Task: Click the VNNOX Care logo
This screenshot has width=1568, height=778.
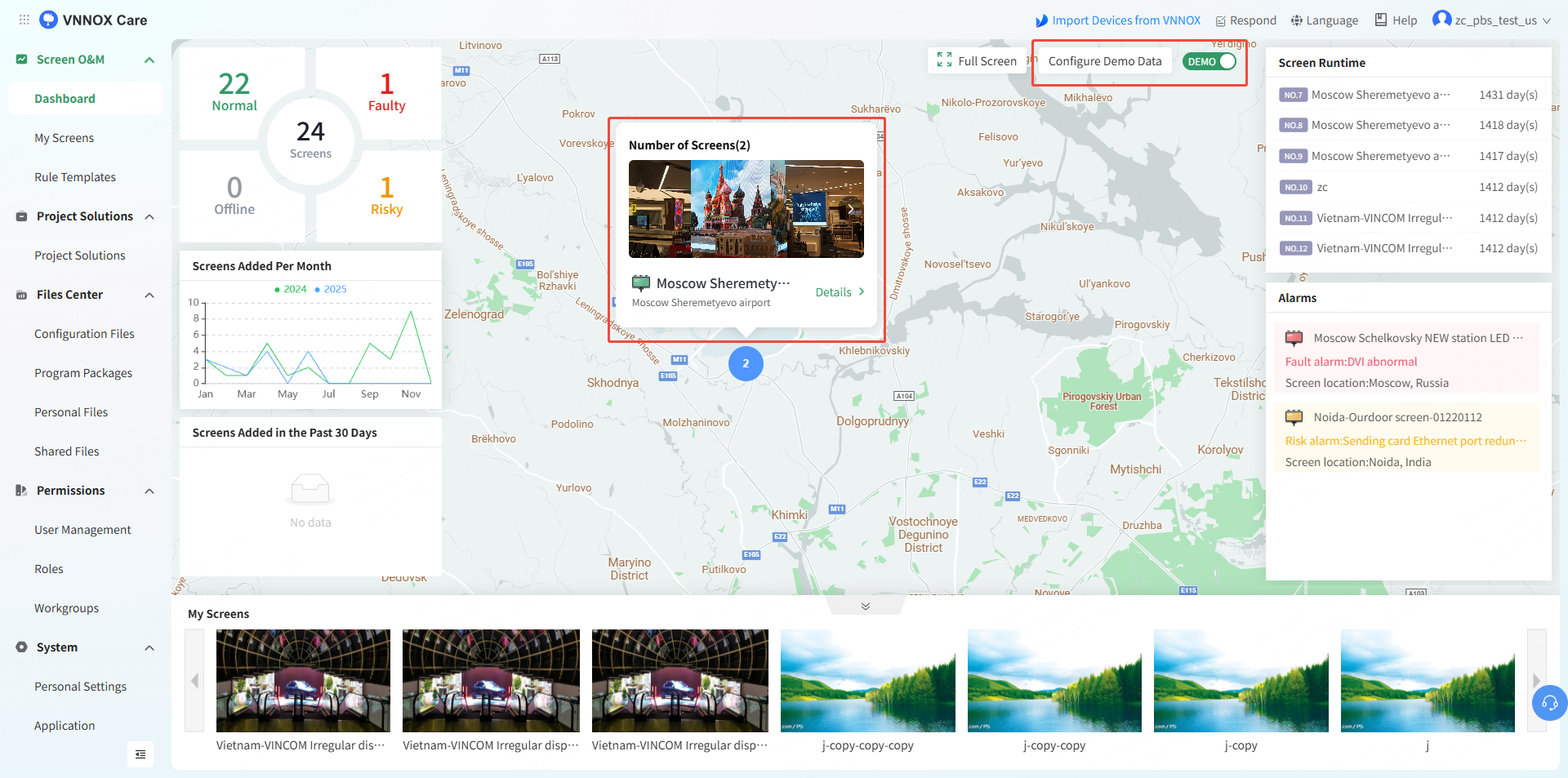Action: point(93,20)
